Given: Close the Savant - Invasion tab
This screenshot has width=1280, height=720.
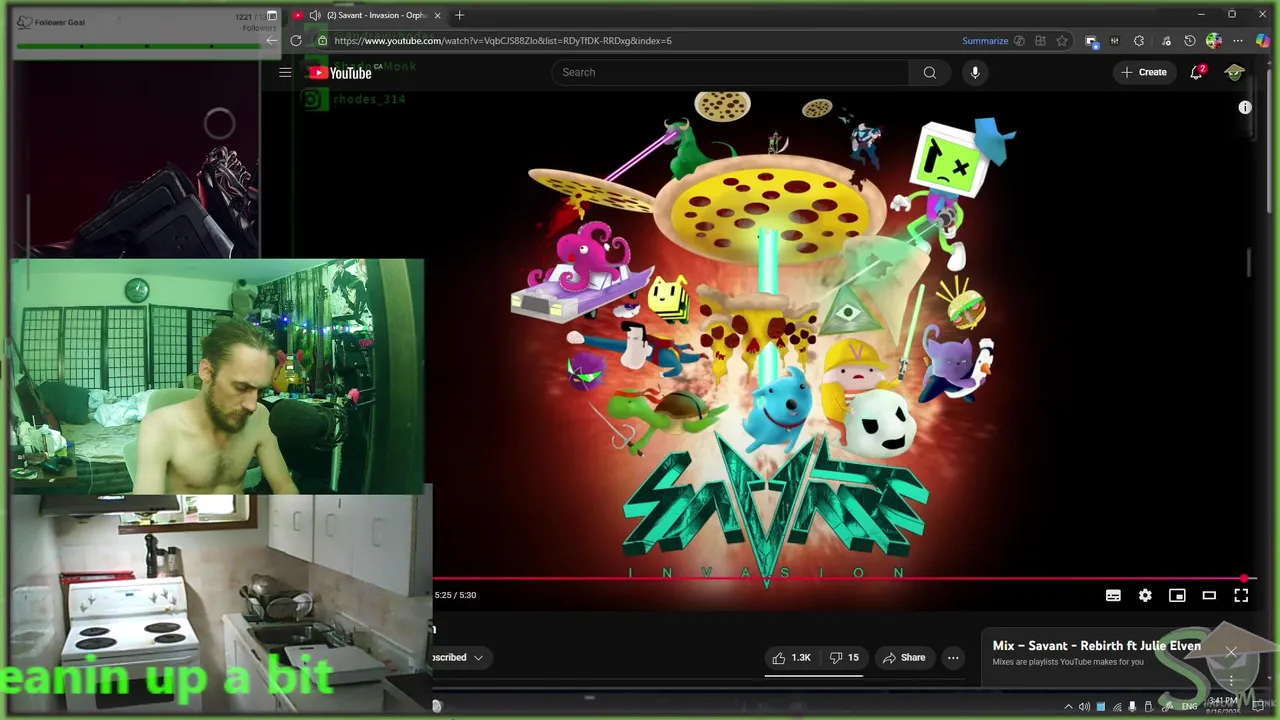Looking at the screenshot, I should pyautogui.click(x=437, y=15).
